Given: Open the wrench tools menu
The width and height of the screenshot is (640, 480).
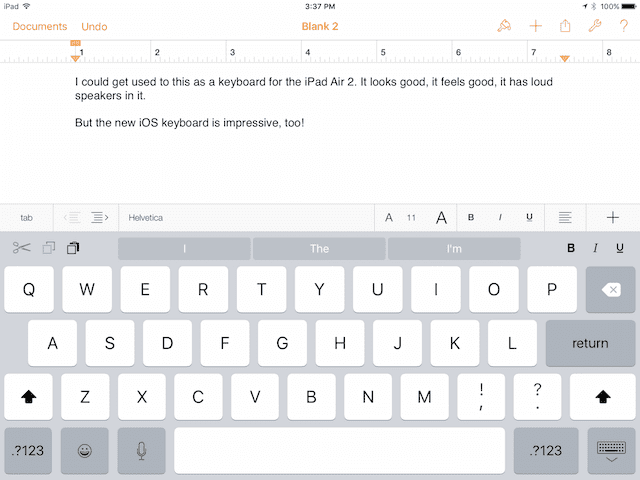Looking at the screenshot, I should [x=595, y=26].
